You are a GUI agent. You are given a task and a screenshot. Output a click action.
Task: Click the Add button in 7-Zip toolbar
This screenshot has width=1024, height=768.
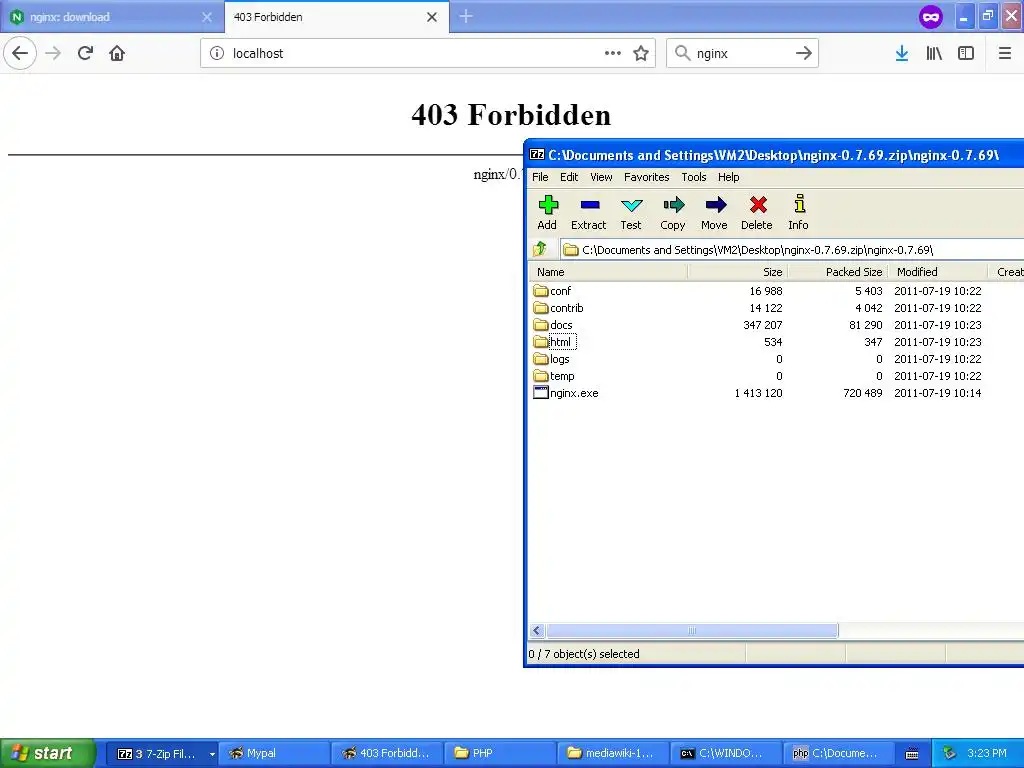click(x=547, y=213)
